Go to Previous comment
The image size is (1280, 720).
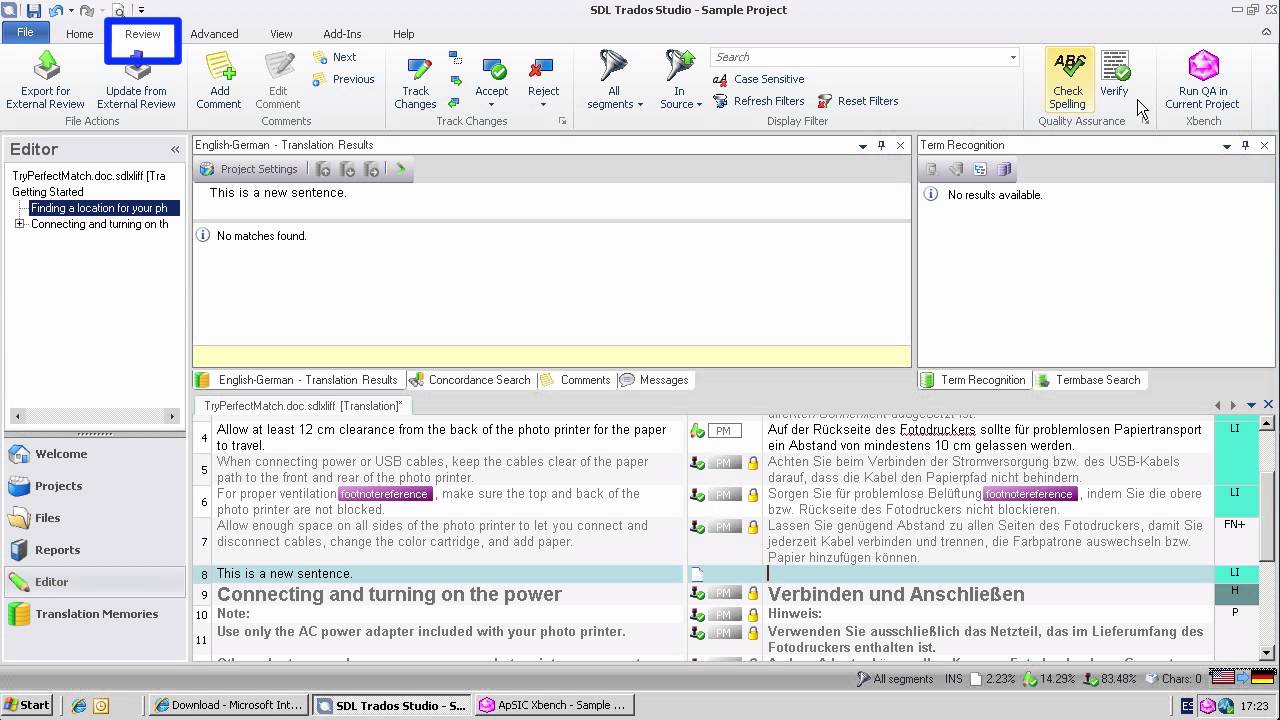click(344, 79)
